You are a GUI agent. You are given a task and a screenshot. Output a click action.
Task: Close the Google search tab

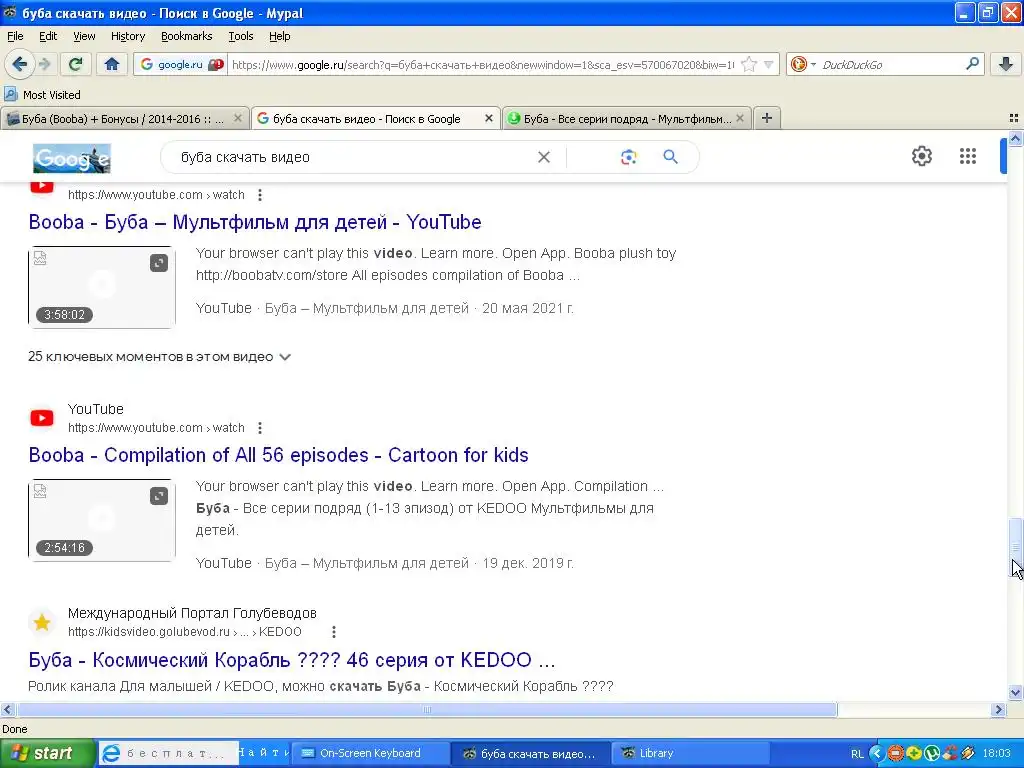coord(488,118)
